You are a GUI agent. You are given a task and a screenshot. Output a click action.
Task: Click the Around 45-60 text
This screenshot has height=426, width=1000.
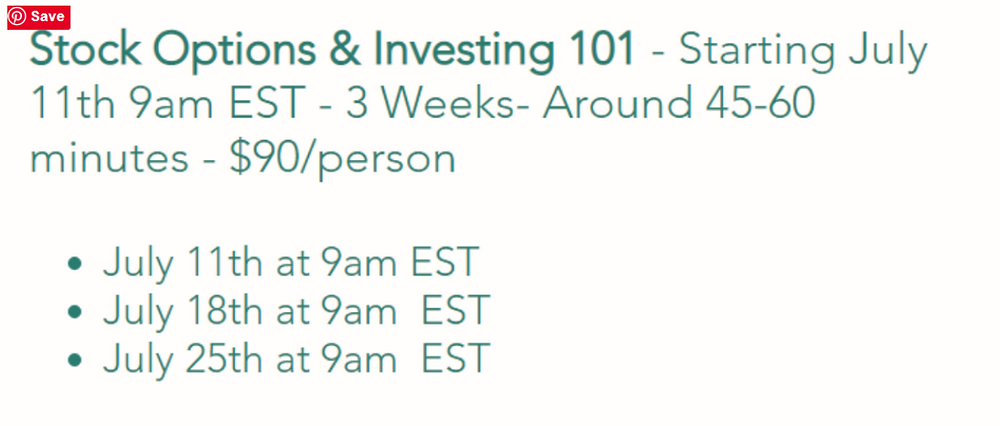click(x=679, y=103)
